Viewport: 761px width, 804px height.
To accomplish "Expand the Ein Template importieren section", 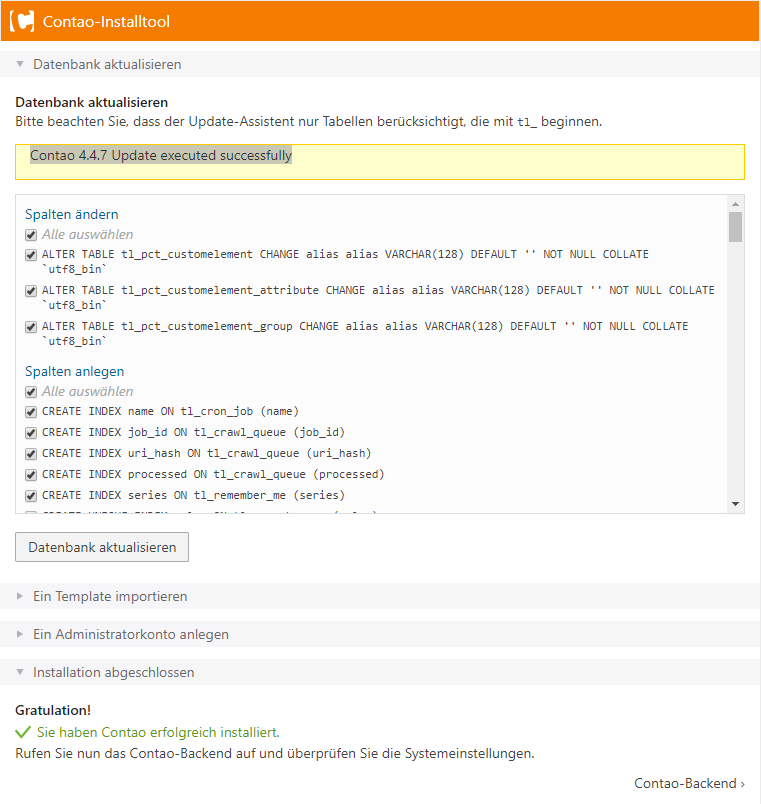I will coord(380,596).
